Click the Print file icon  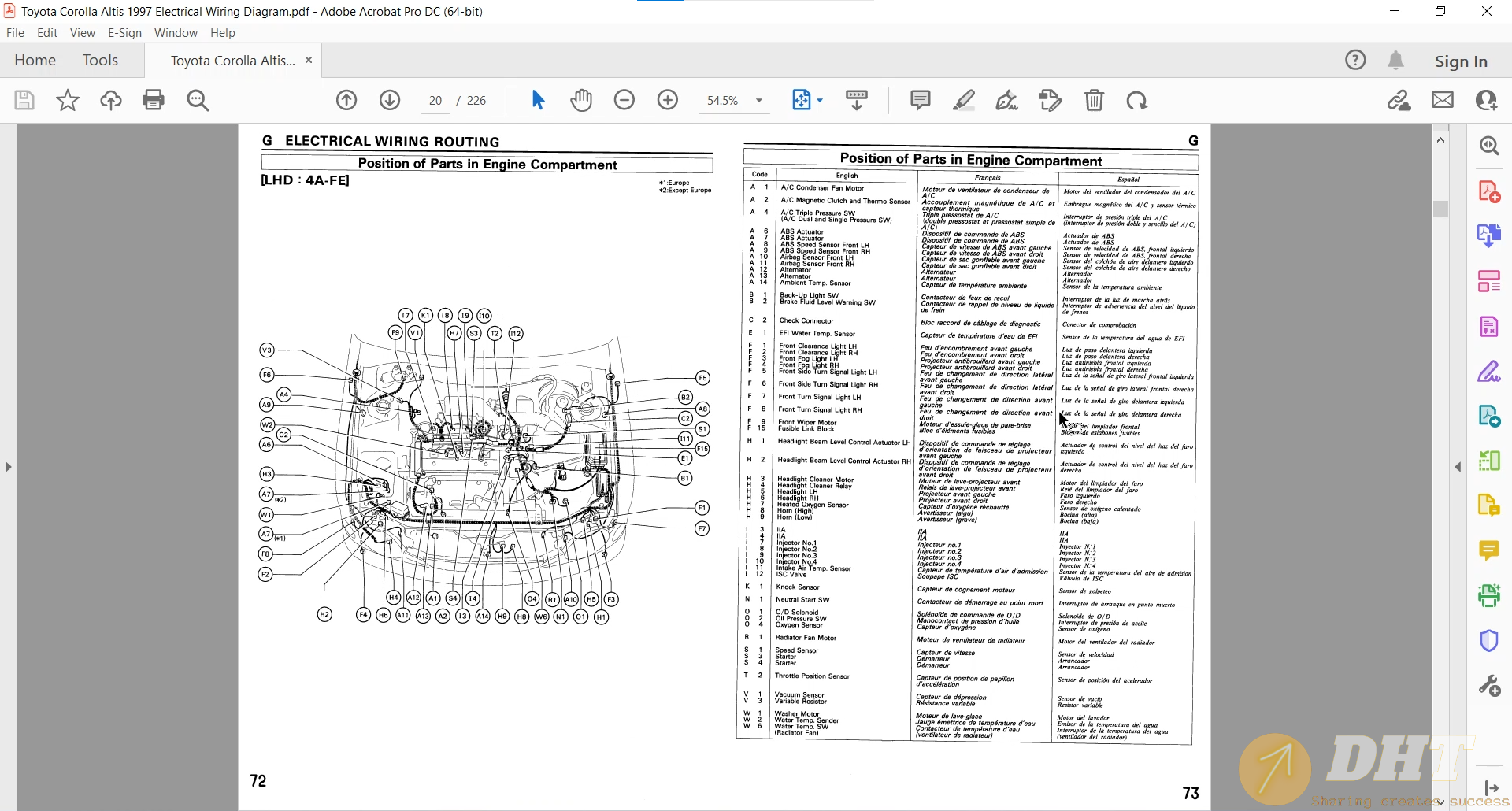click(x=154, y=100)
